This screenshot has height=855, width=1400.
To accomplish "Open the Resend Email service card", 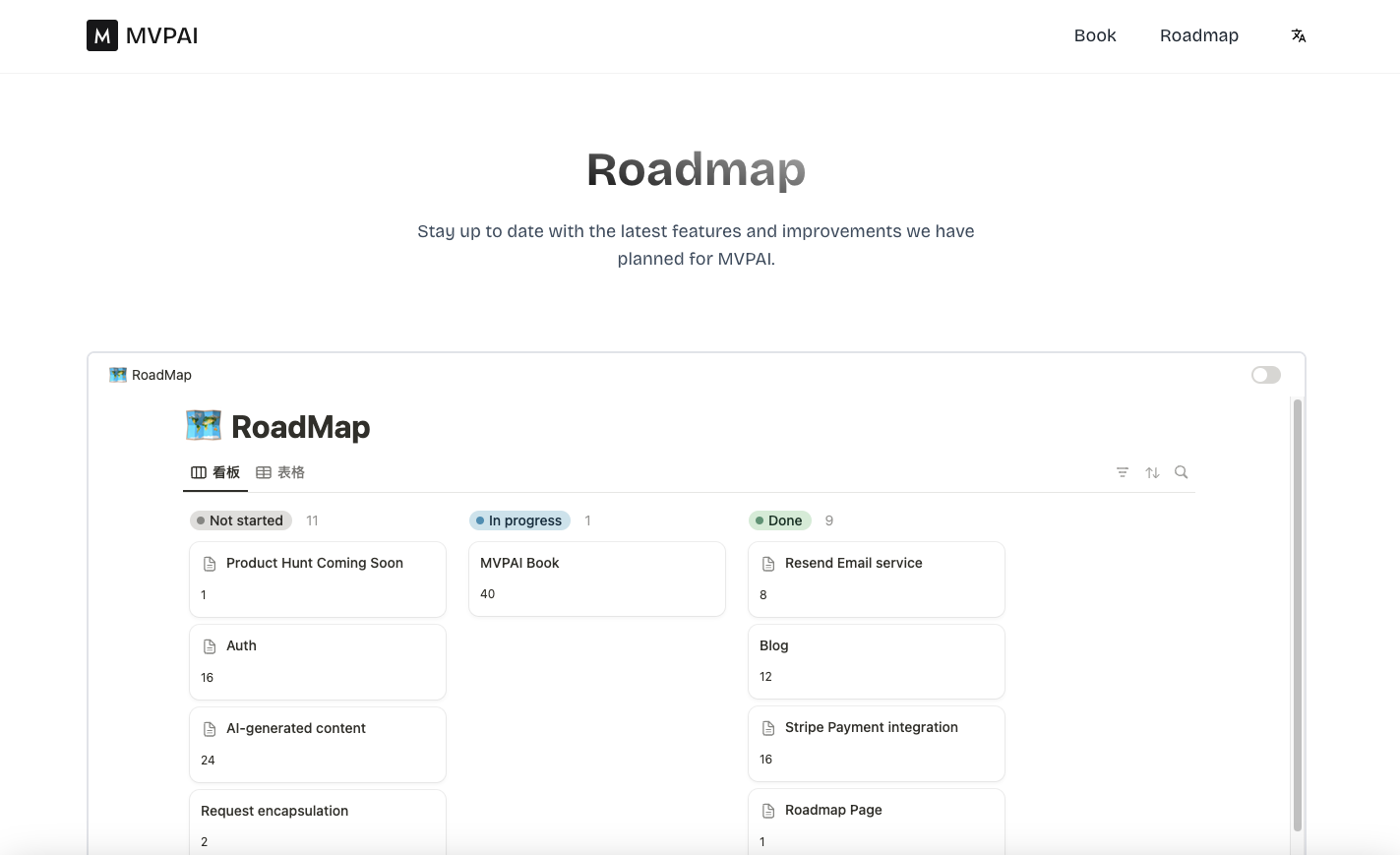I will (x=877, y=580).
